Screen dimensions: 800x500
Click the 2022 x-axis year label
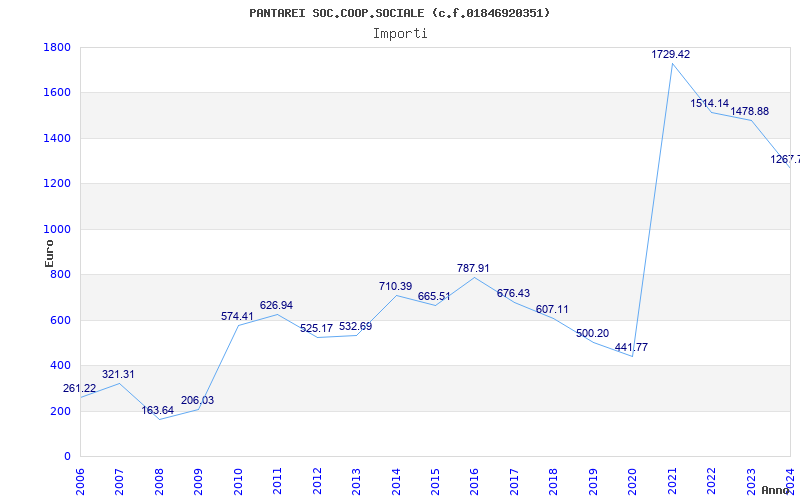pos(711,480)
